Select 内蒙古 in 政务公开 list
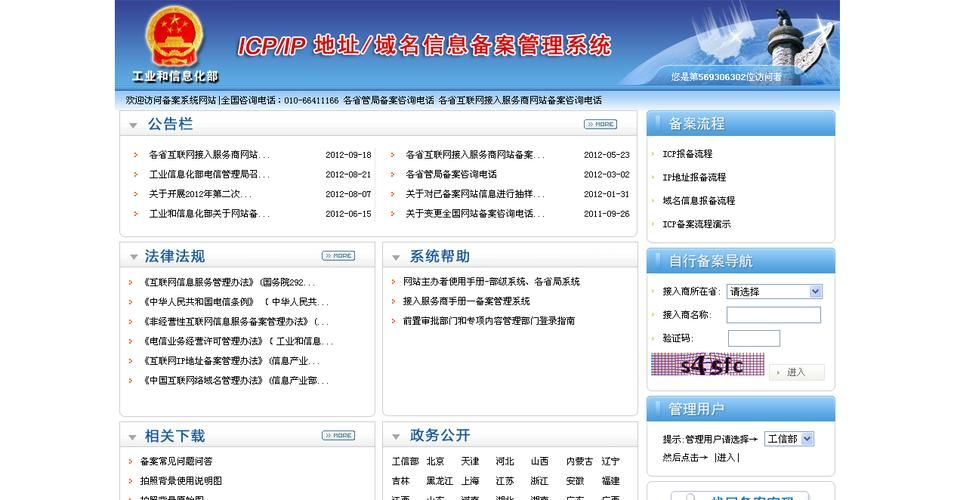 pos(579,461)
